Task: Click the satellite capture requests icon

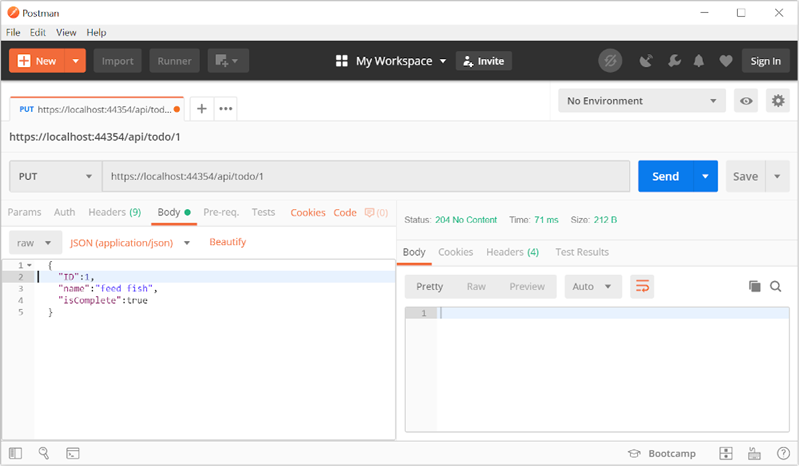Action: pos(645,61)
